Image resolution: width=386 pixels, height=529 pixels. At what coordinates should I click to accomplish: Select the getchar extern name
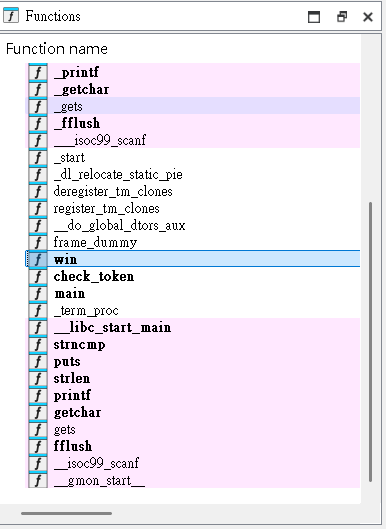(77, 413)
